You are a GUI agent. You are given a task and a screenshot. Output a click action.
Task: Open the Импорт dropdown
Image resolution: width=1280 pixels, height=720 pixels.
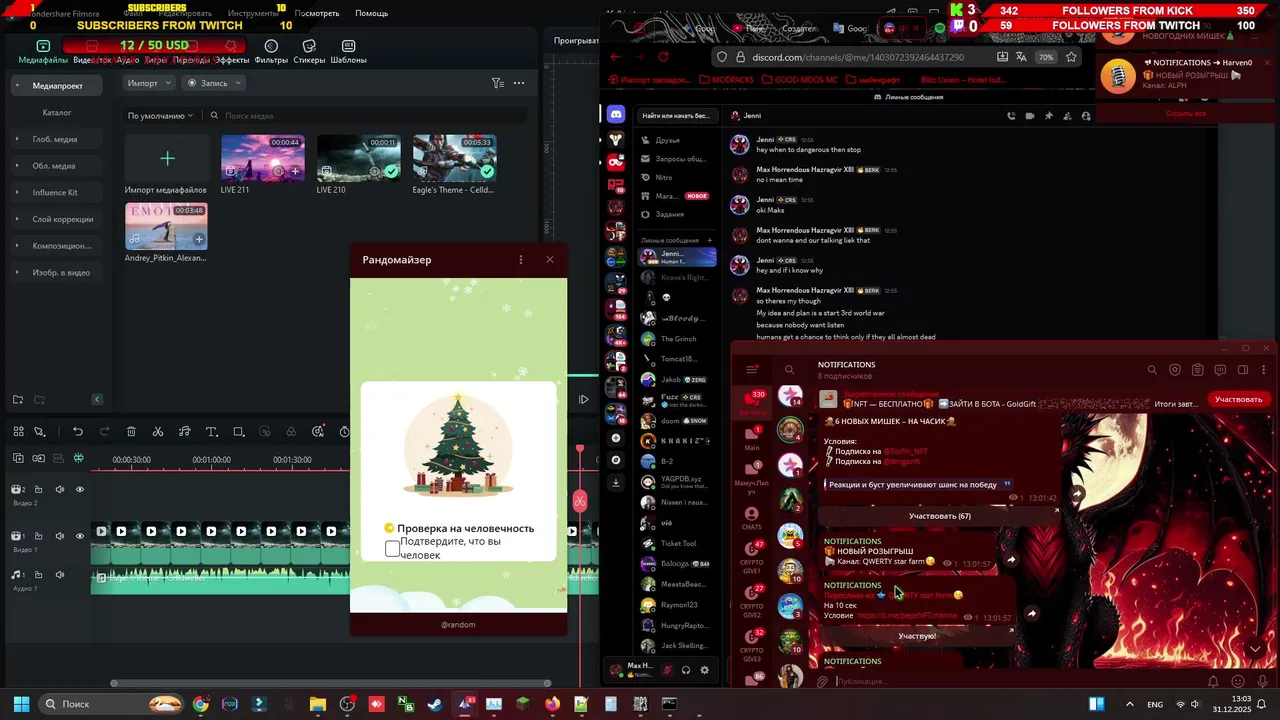(x=149, y=83)
